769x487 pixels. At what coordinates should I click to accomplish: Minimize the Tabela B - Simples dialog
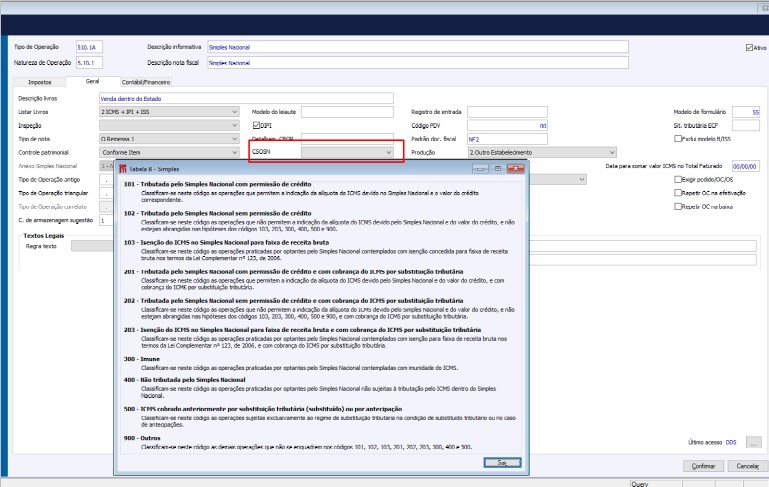[x=480, y=169]
